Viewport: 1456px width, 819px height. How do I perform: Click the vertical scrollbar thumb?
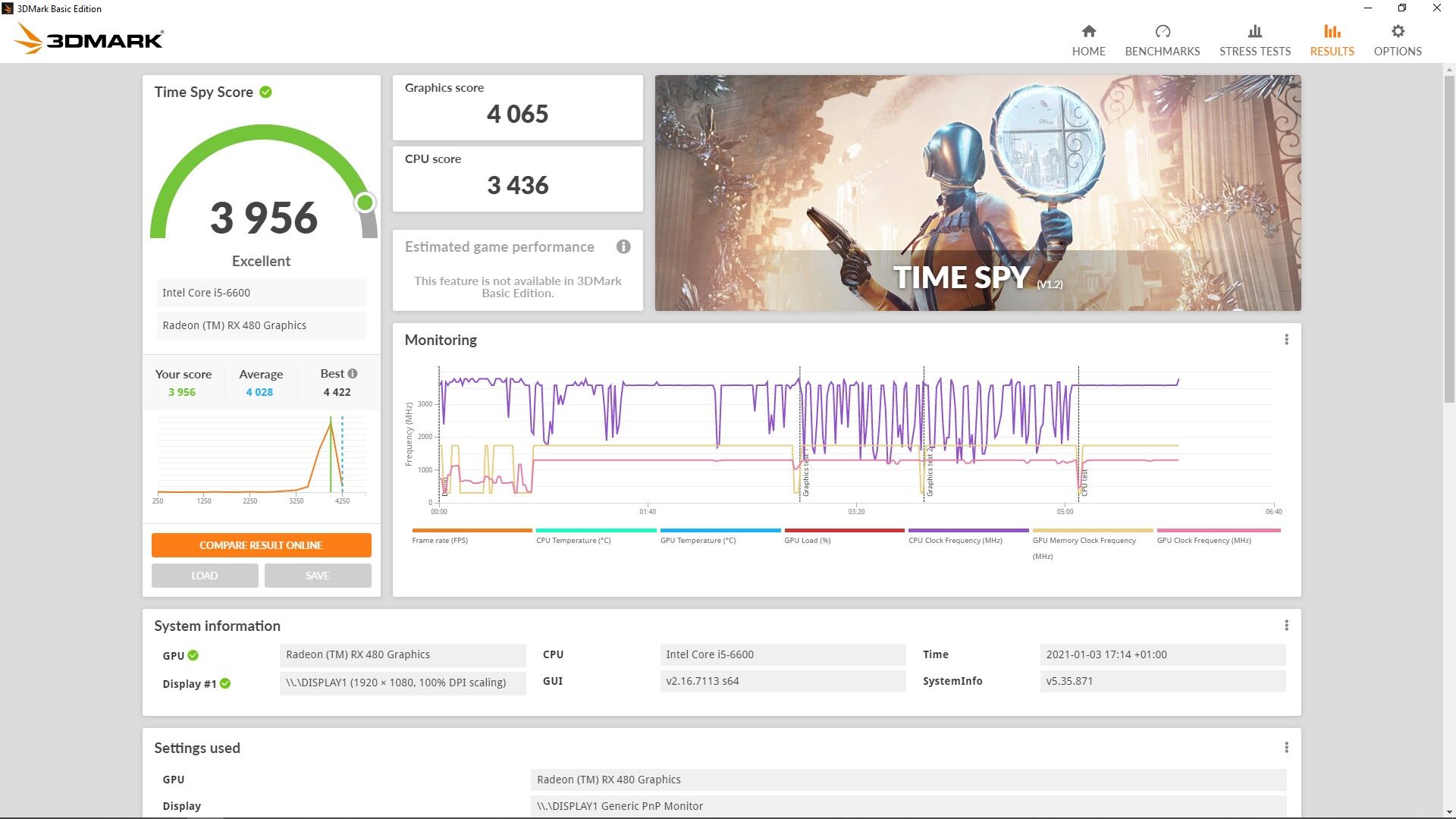tap(1449, 239)
